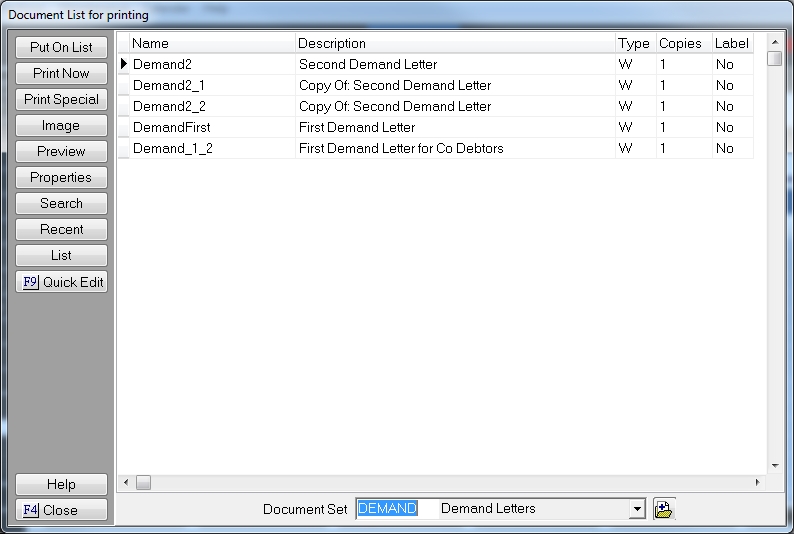Click the F9 Quick Edit button
This screenshot has height=534, width=794.
click(61, 282)
